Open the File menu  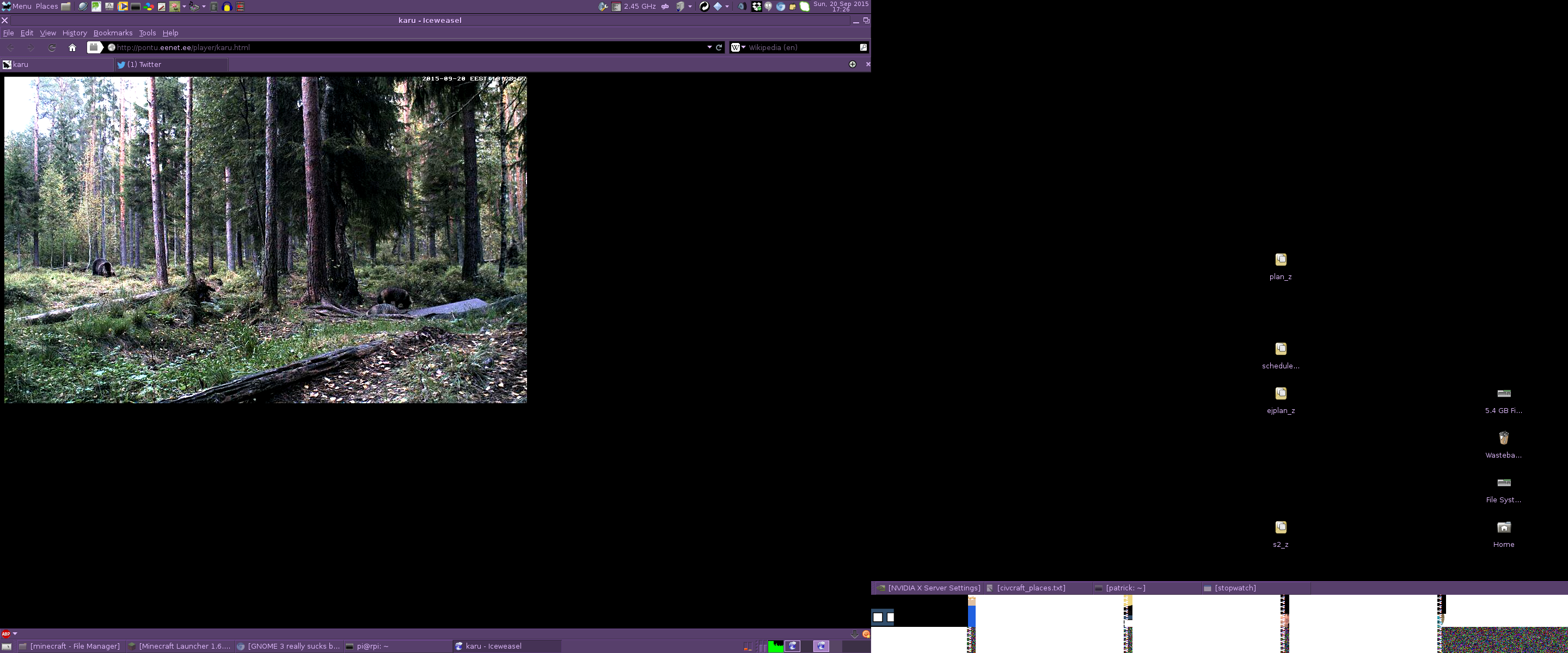(x=9, y=33)
